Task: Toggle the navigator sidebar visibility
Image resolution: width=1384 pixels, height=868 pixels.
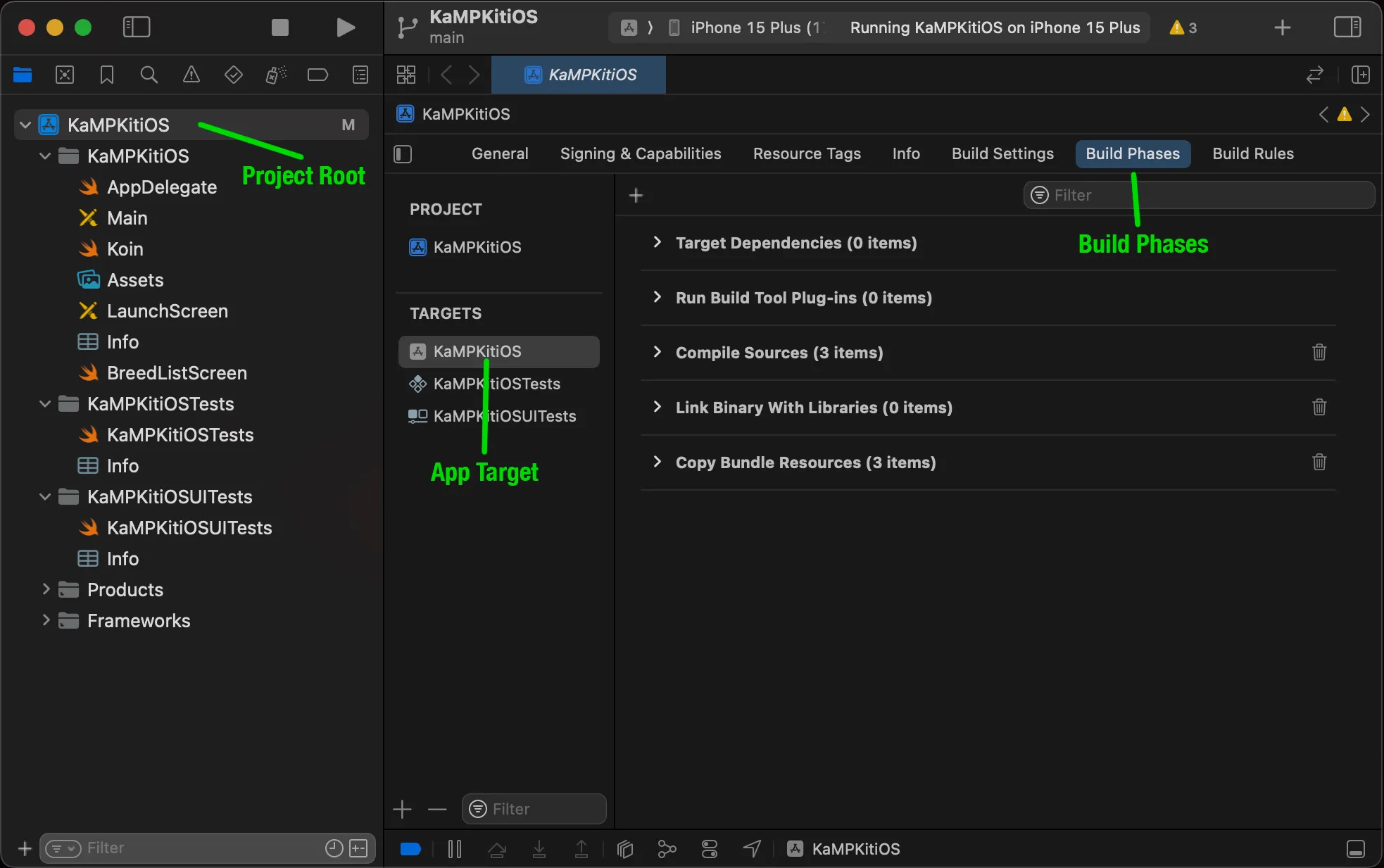Action: [137, 27]
